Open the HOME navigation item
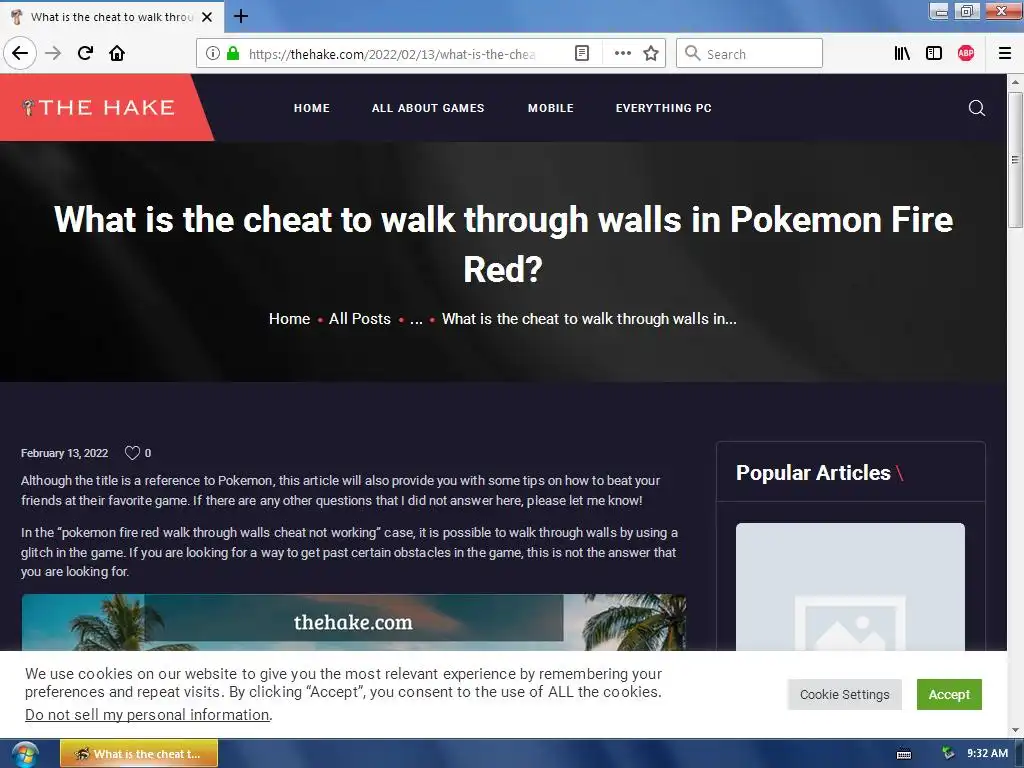The image size is (1024, 768). point(312,108)
